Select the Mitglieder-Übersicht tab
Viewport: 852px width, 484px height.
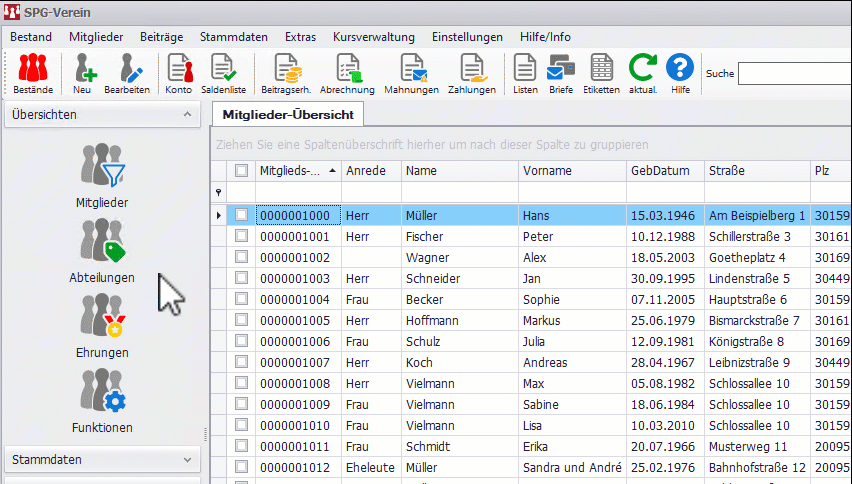click(x=287, y=115)
